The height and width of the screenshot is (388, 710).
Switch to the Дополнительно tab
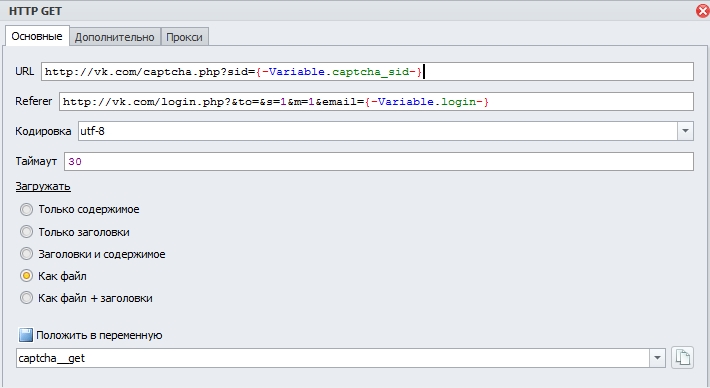115,37
